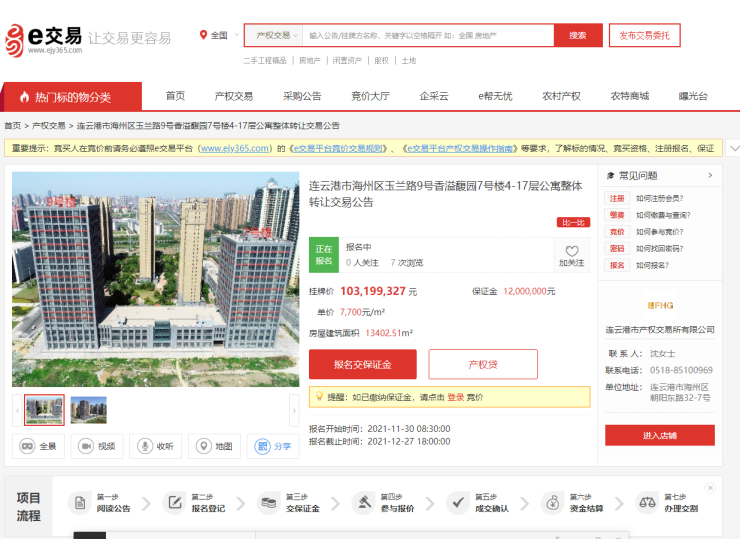The height and width of the screenshot is (539, 740).
Task: Open the 全景 panorama view
Action: (x=39, y=446)
